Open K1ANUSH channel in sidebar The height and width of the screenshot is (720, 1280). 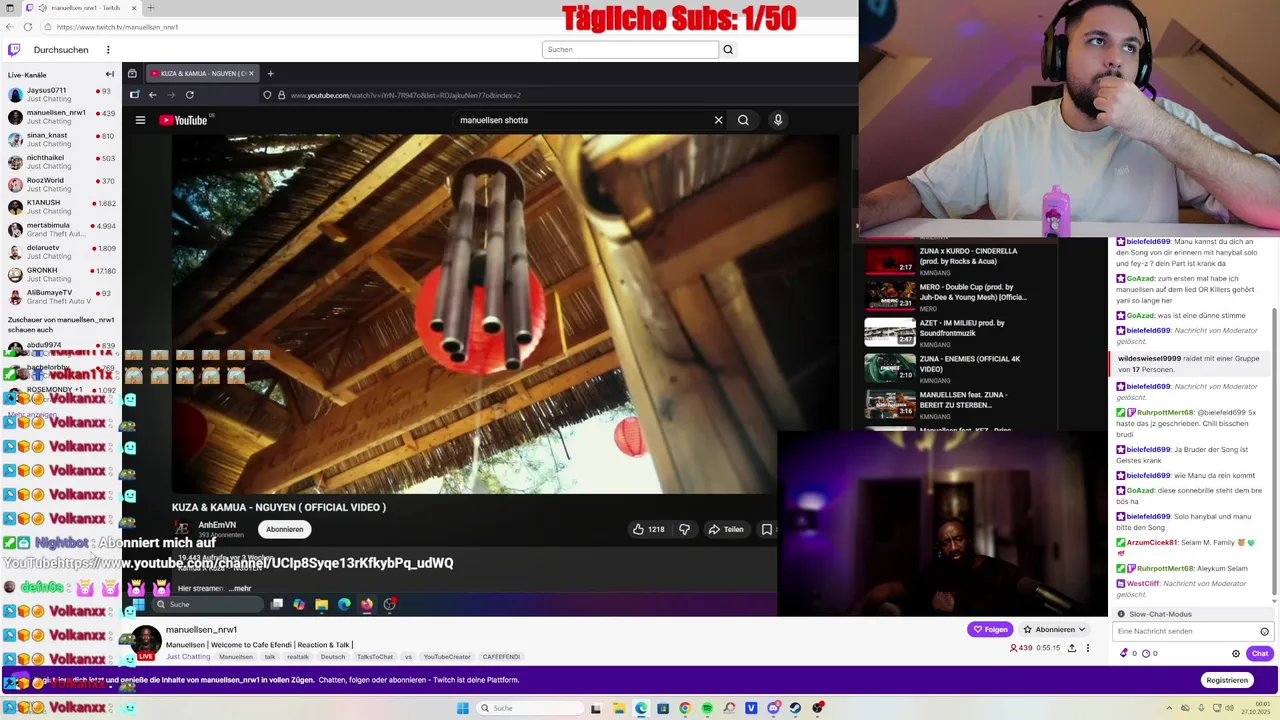coord(60,206)
